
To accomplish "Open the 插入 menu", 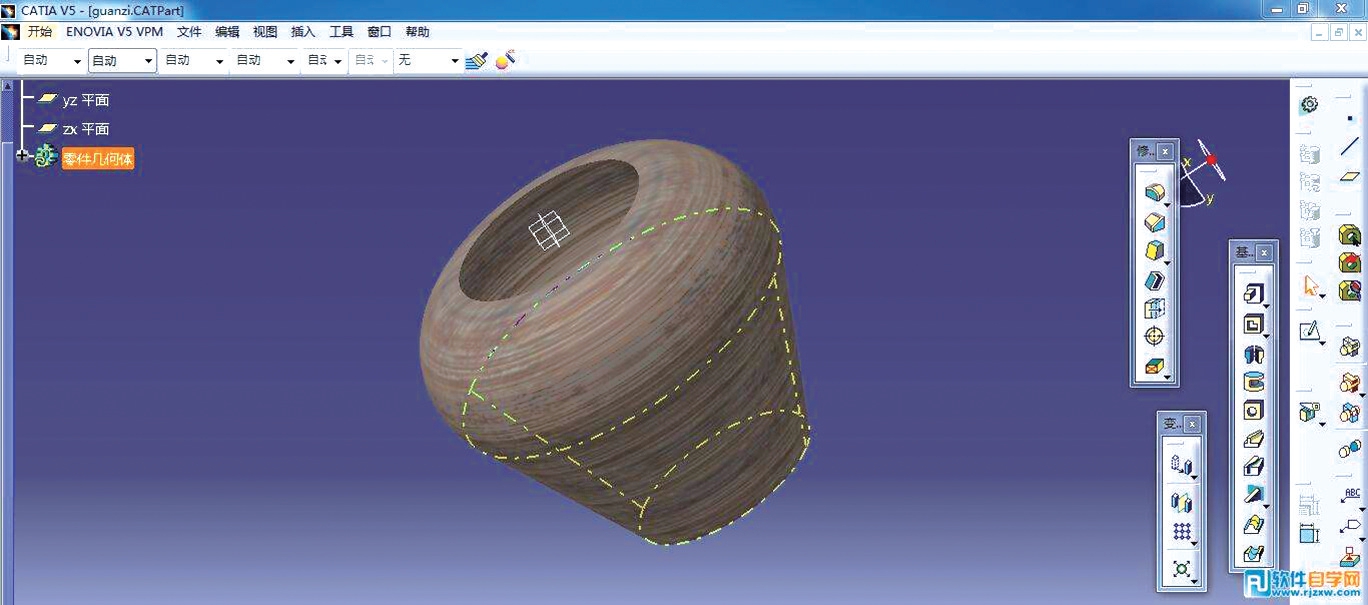I will coord(303,32).
